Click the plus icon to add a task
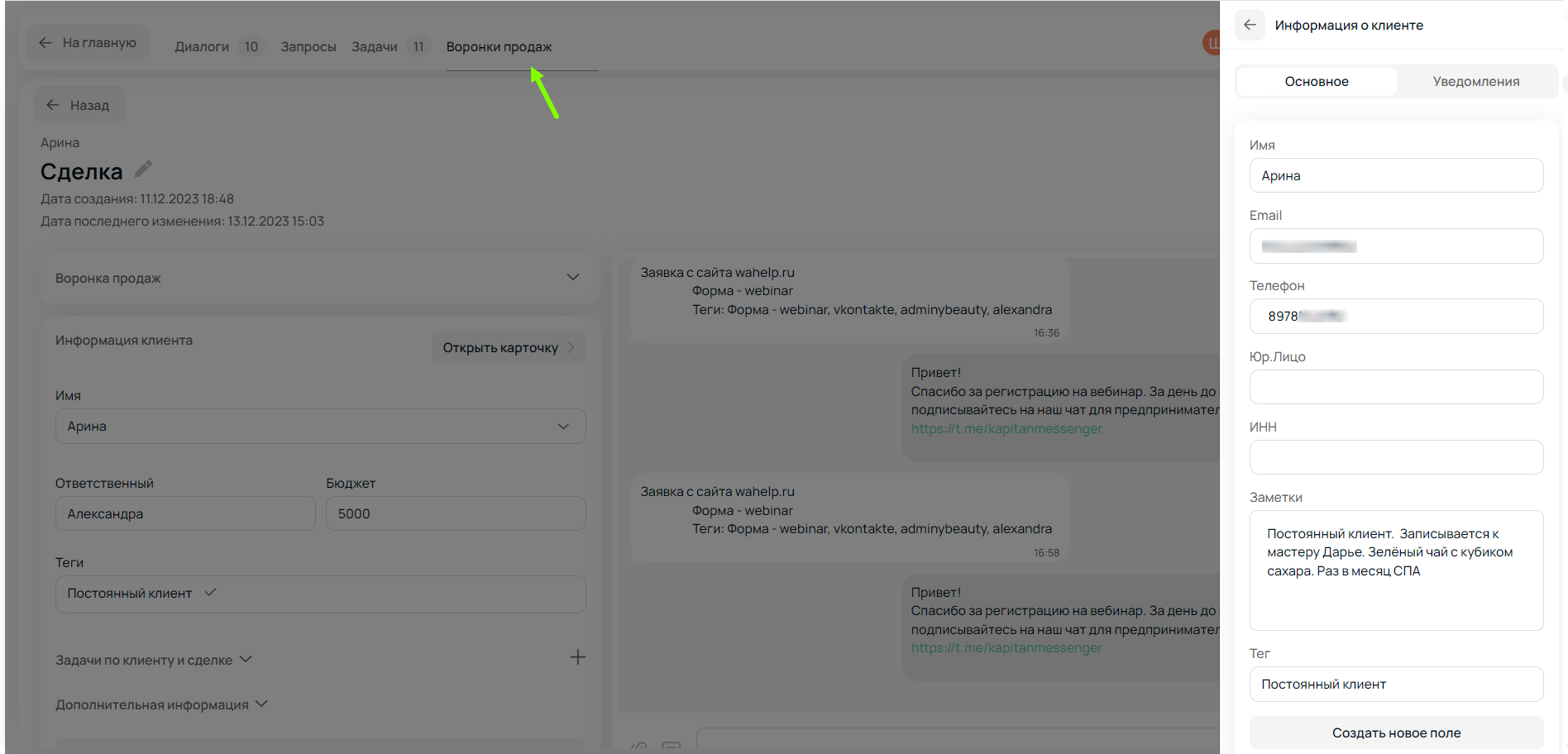 point(577,657)
